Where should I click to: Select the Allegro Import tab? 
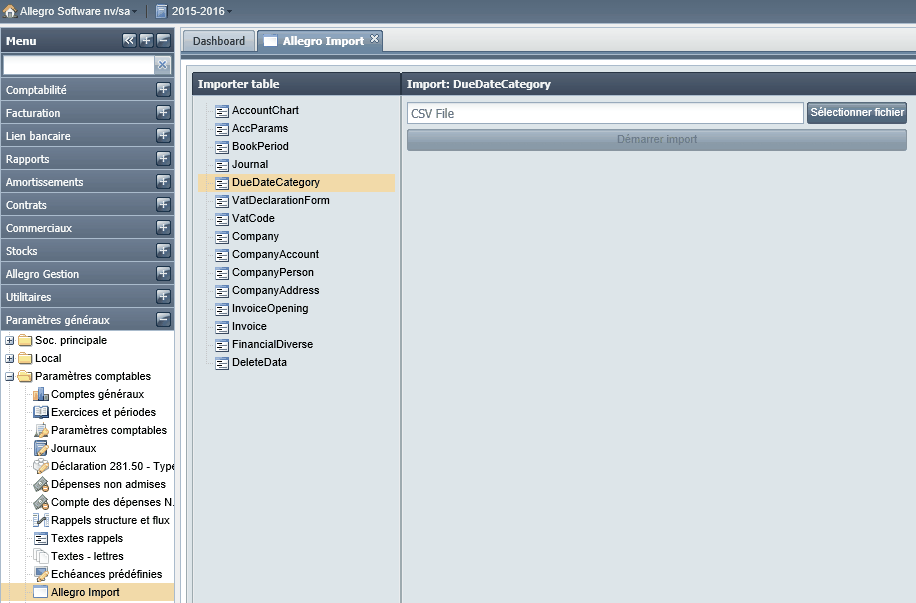pos(320,41)
